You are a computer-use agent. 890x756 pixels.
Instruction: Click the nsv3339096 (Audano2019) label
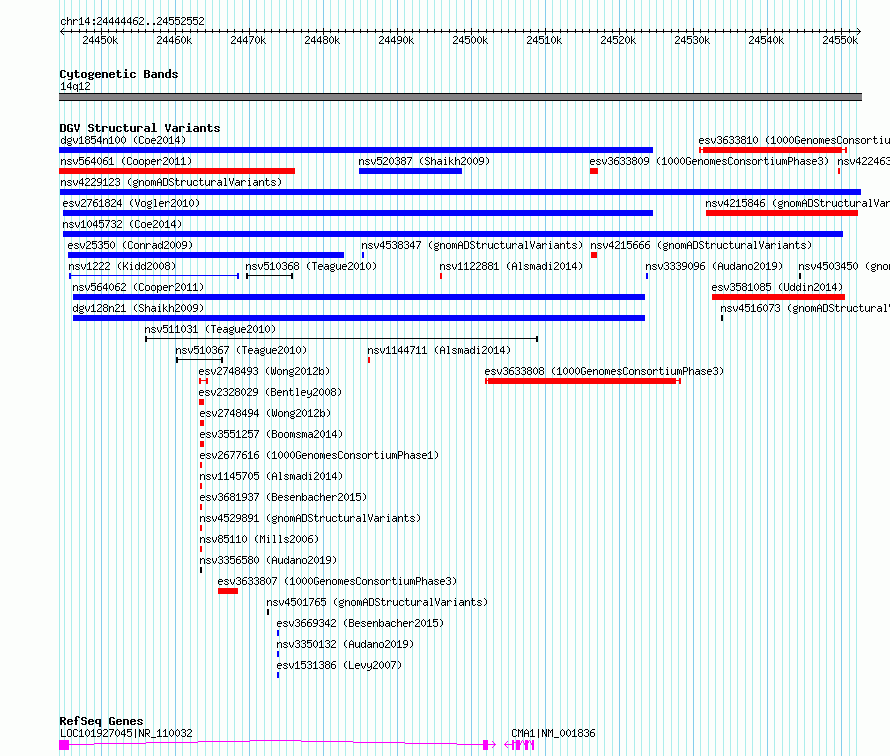714,266
